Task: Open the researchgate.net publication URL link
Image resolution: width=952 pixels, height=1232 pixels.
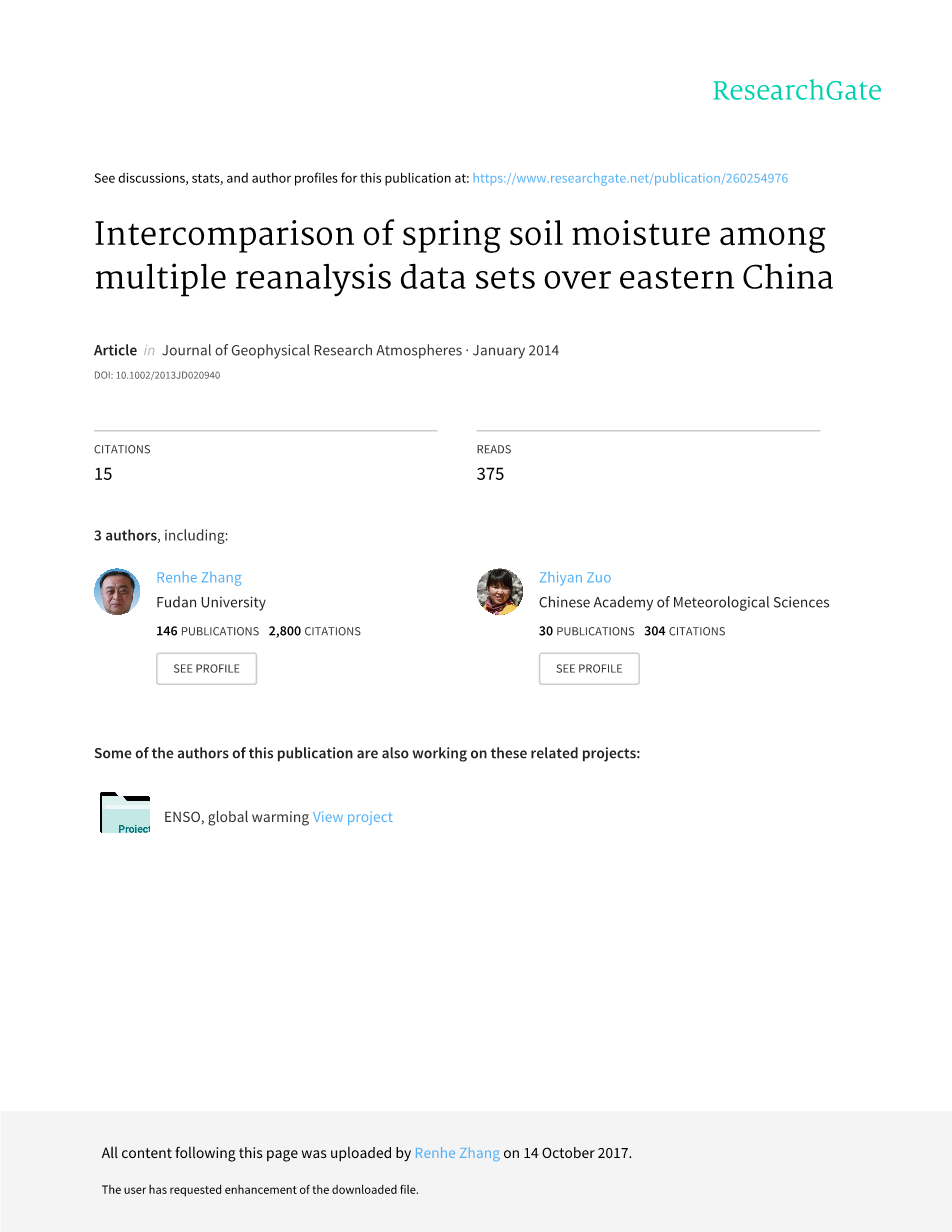Action: tap(630, 178)
